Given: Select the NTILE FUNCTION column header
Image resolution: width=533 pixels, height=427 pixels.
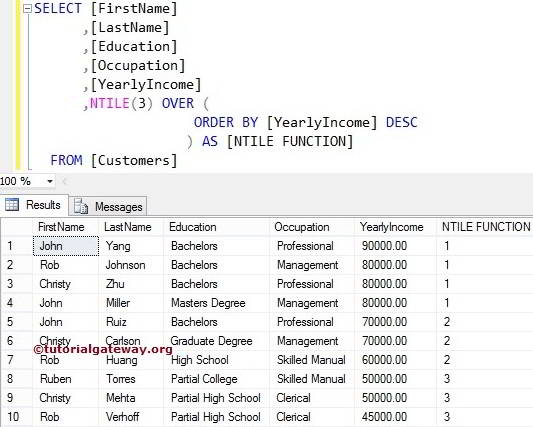Looking at the screenshot, I should click(485, 227).
